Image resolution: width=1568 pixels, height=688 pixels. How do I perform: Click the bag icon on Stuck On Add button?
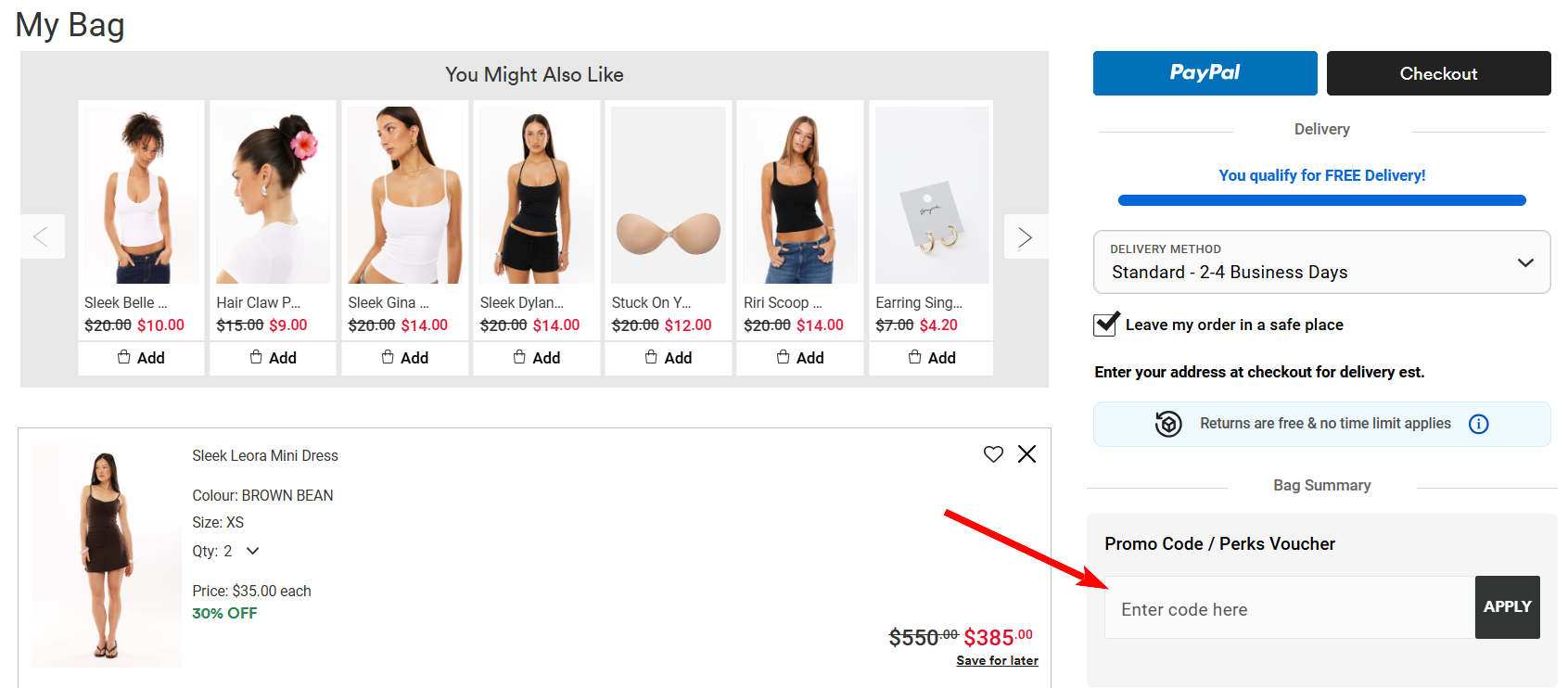tap(652, 357)
